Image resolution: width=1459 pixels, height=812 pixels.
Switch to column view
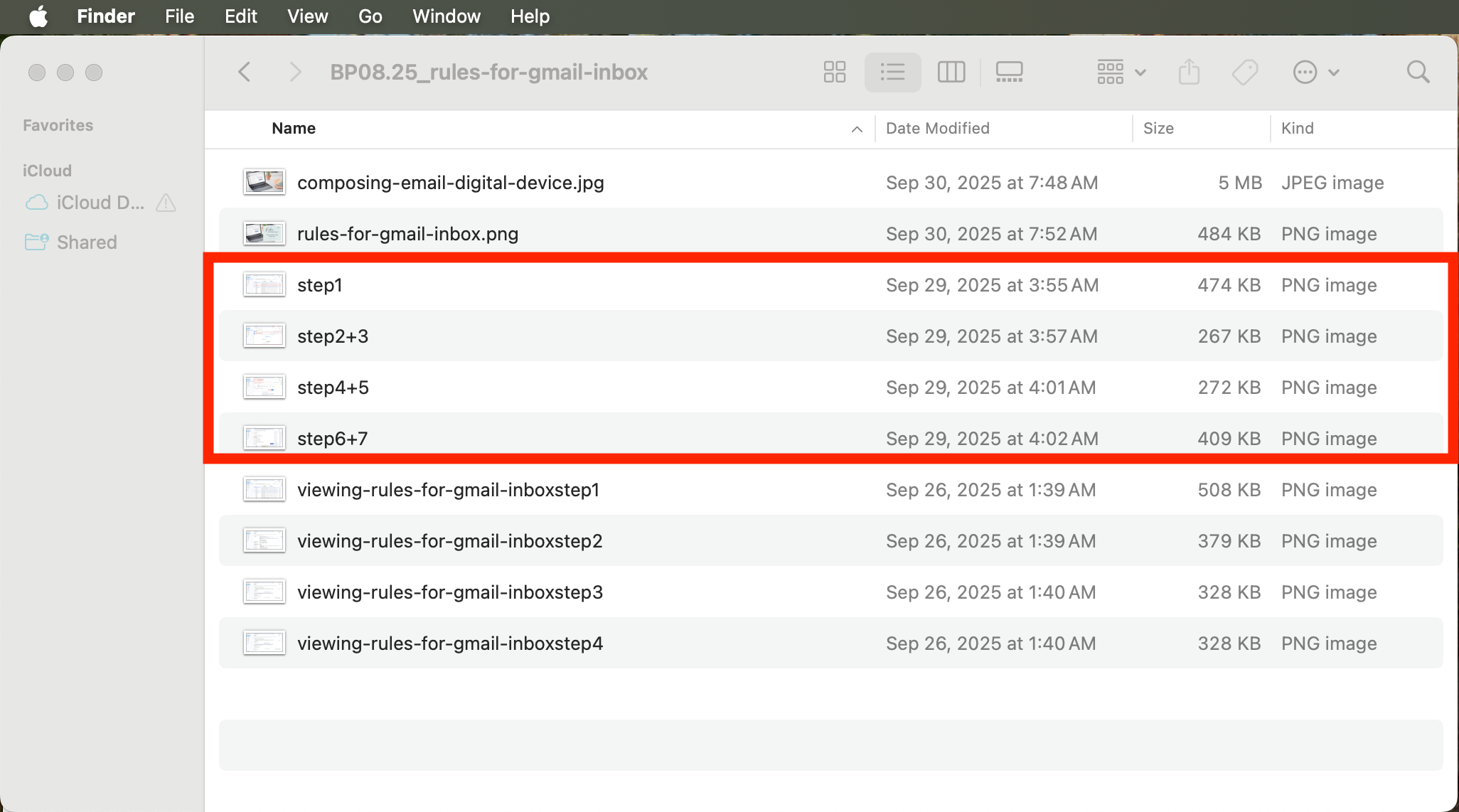[951, 72]
